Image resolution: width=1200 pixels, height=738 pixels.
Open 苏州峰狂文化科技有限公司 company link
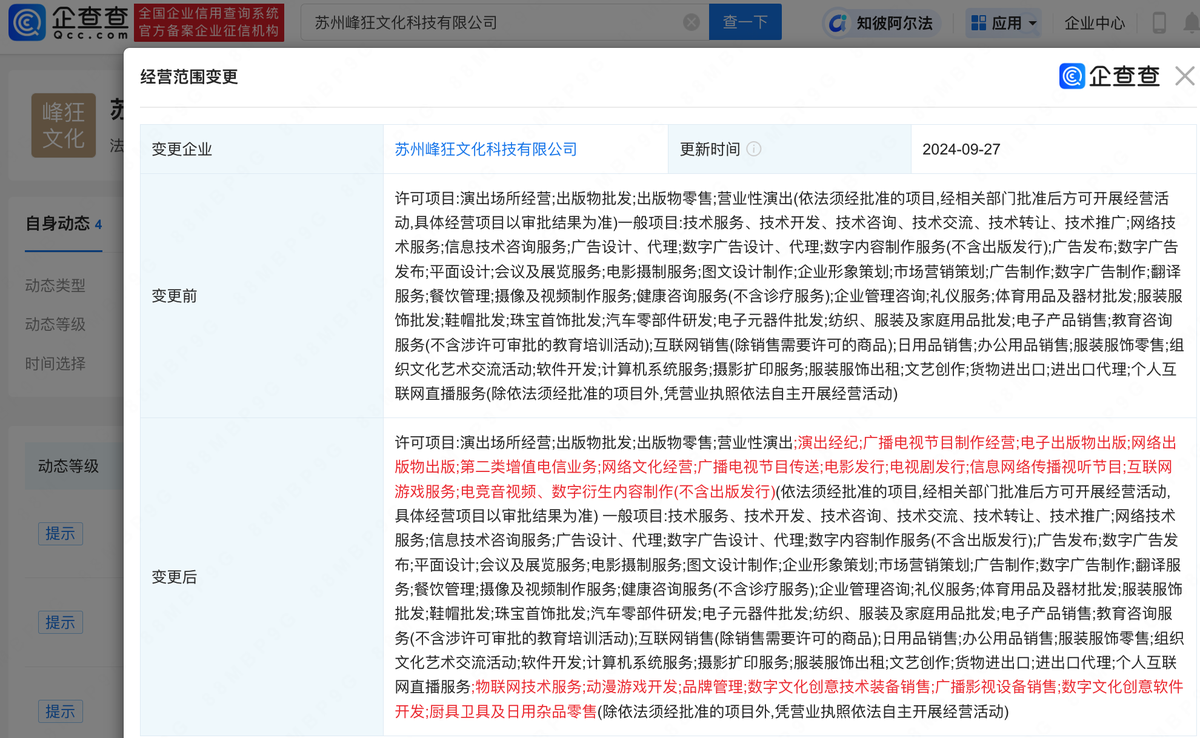486,149
